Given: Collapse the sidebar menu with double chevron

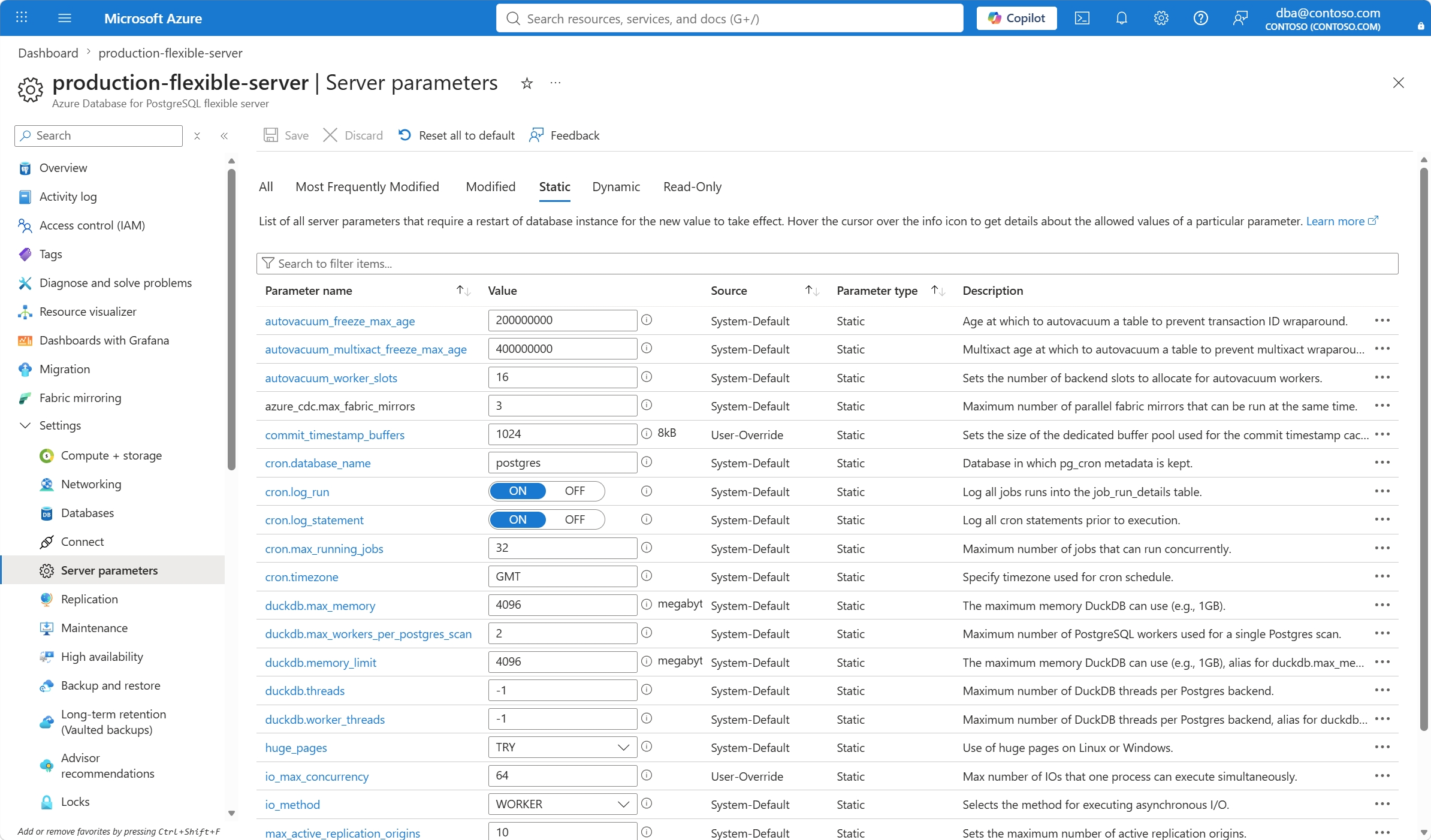Looking at the screenshot, I should click(x=224, y=136).
